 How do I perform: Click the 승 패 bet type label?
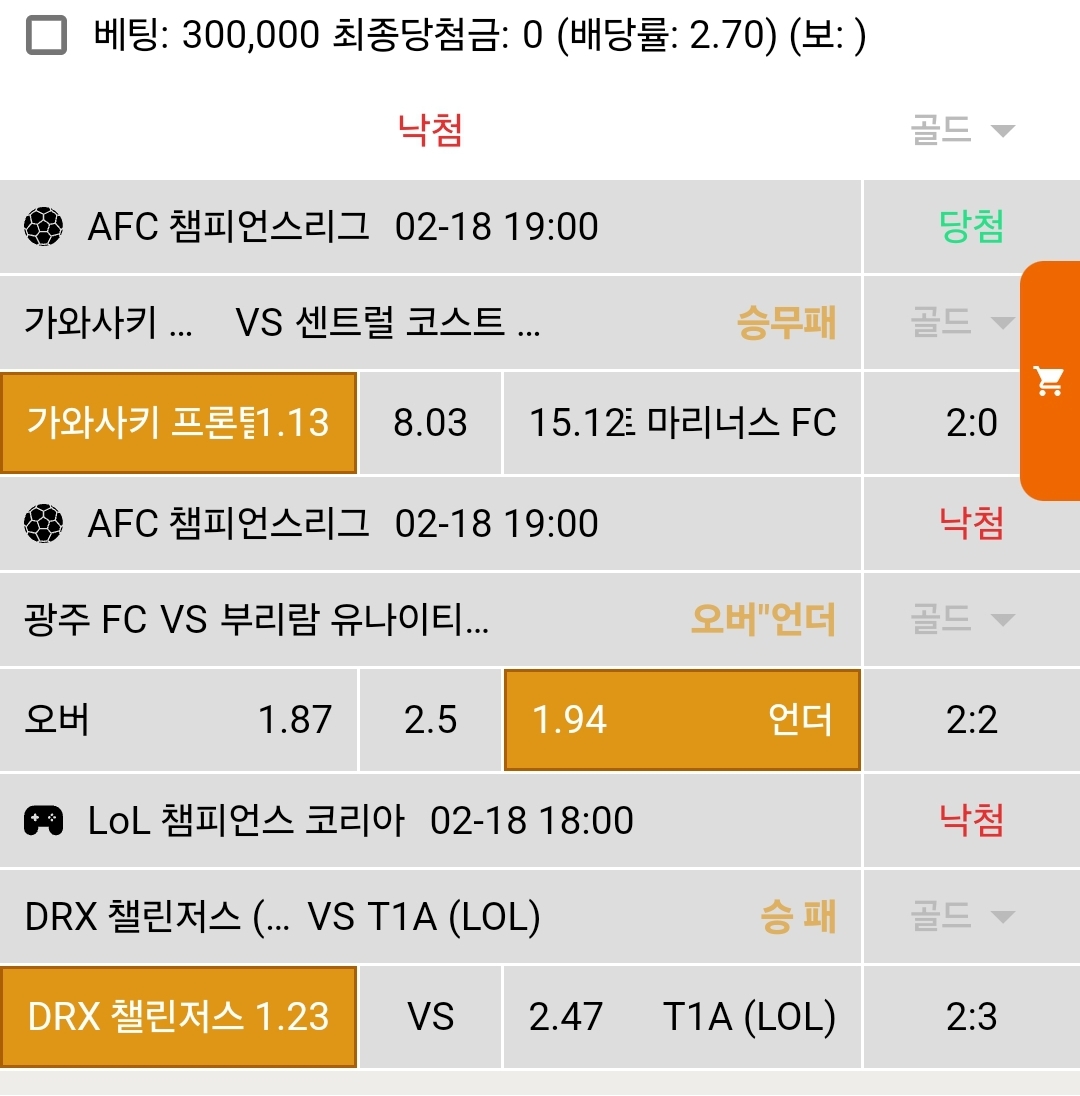click(x=798, y=917)
